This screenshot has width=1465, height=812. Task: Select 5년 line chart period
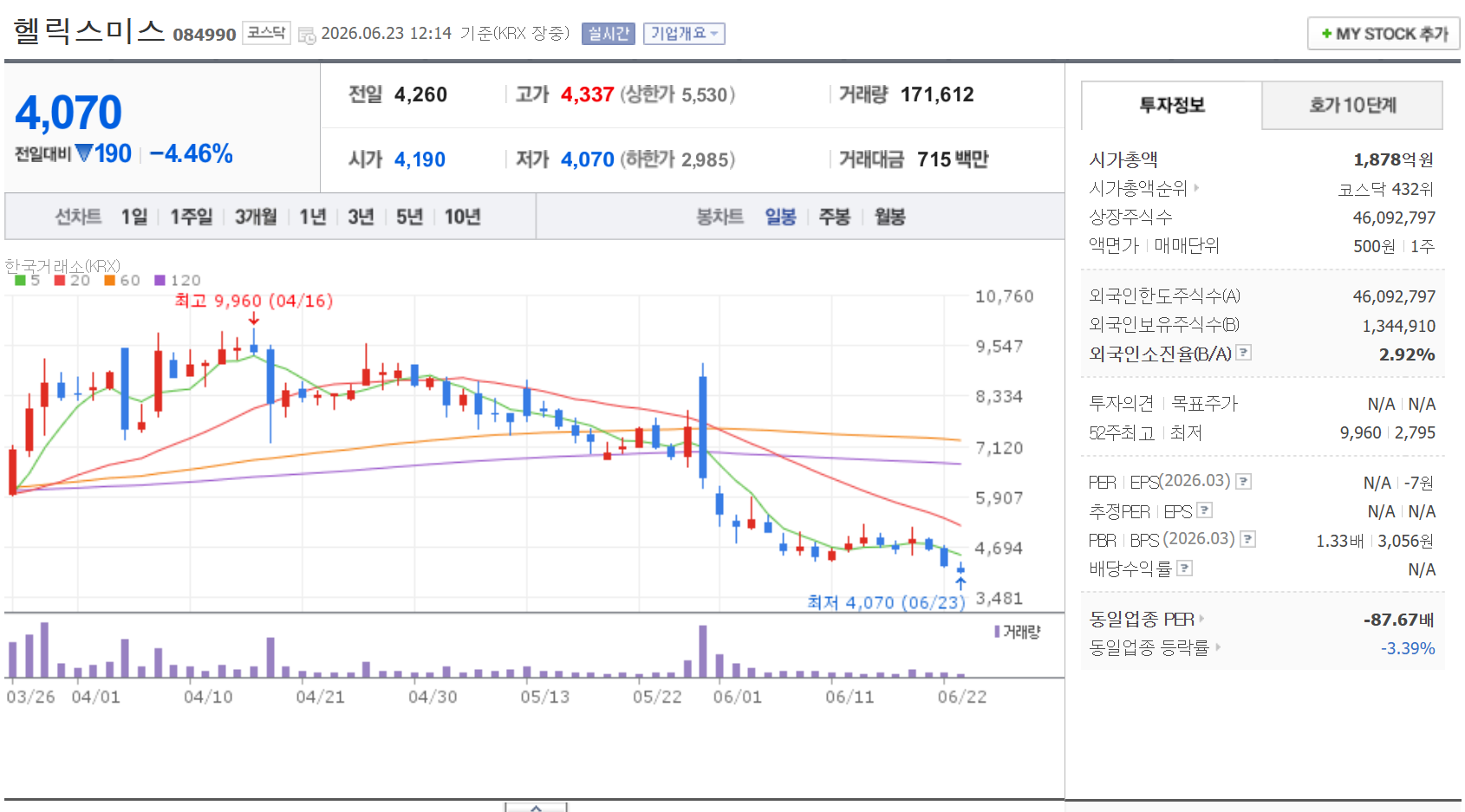point(409,217)
